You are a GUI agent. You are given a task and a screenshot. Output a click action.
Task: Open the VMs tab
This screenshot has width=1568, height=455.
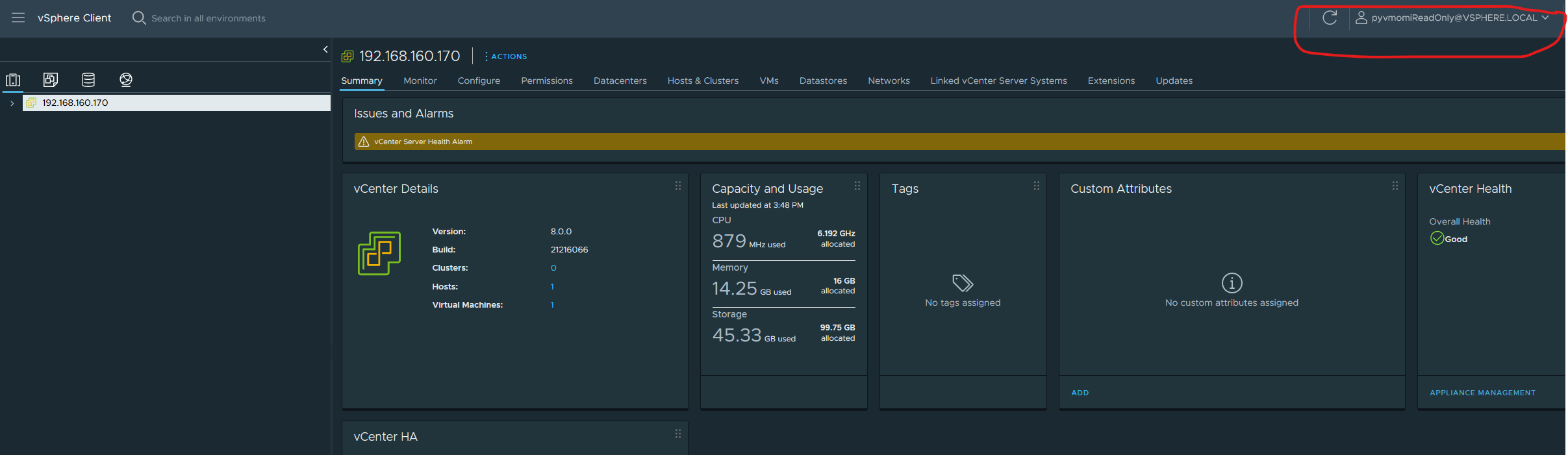click(769, 80)
